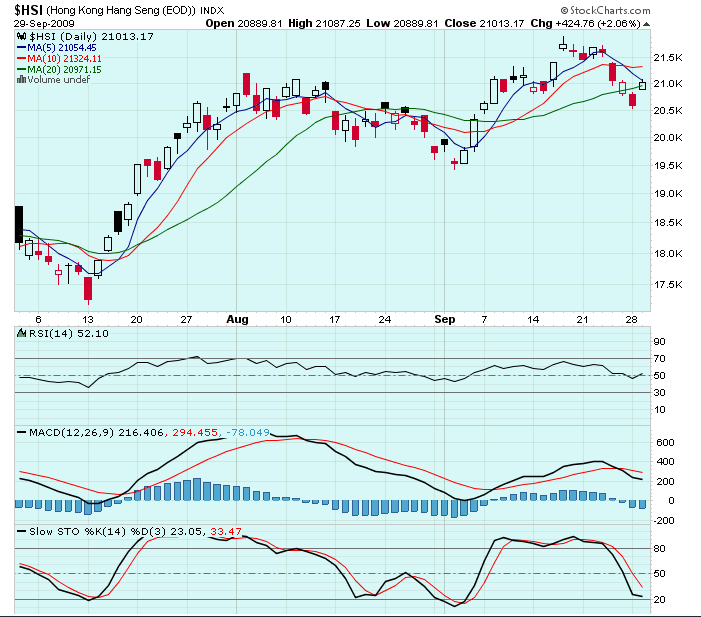
Task: Click the 19.0K price axis label
Action: 668,194
